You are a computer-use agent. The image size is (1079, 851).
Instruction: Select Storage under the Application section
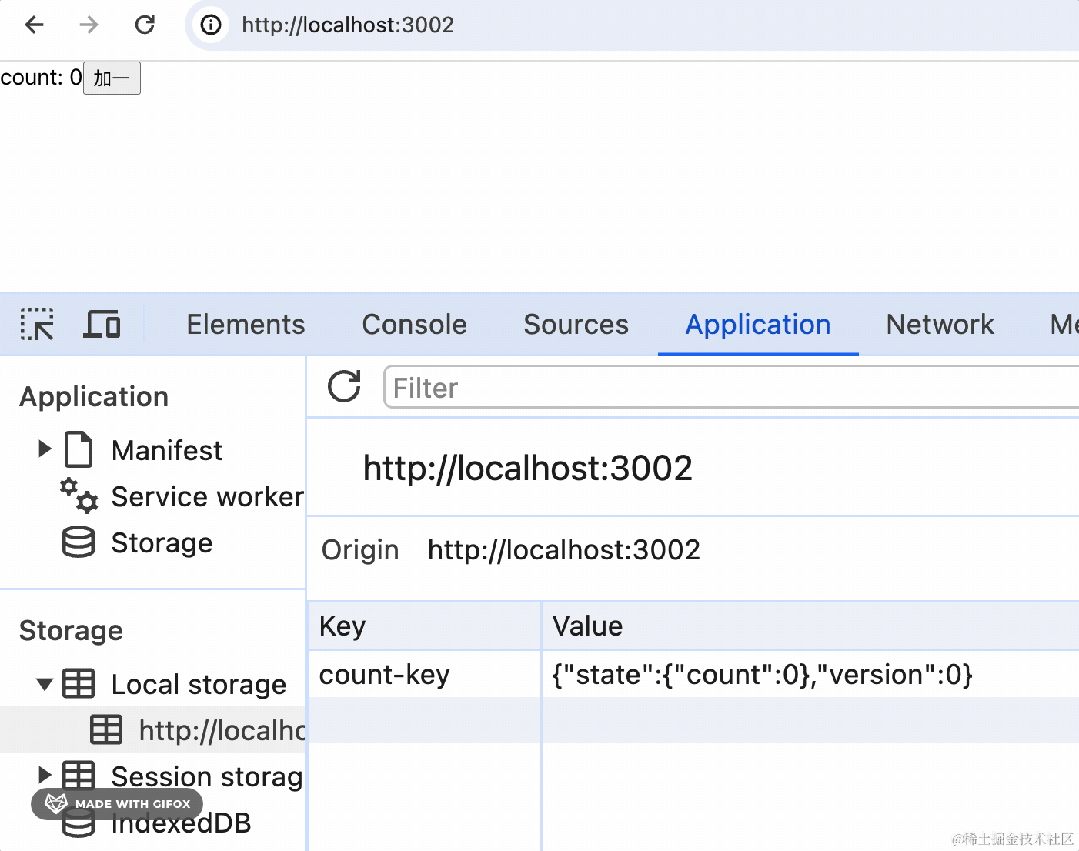161,543
